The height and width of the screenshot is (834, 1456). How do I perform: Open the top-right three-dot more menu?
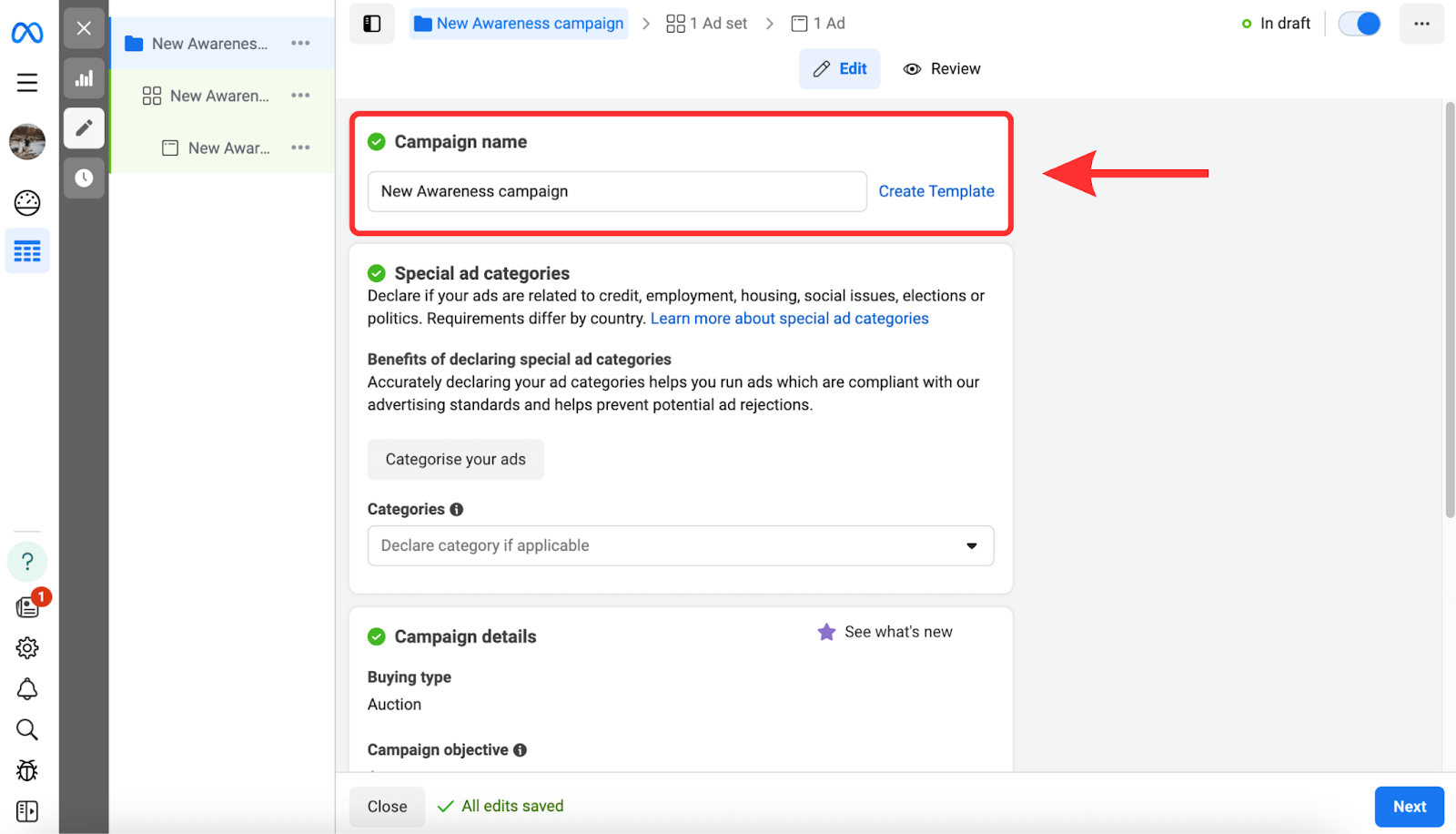(x=1421, y=24)
